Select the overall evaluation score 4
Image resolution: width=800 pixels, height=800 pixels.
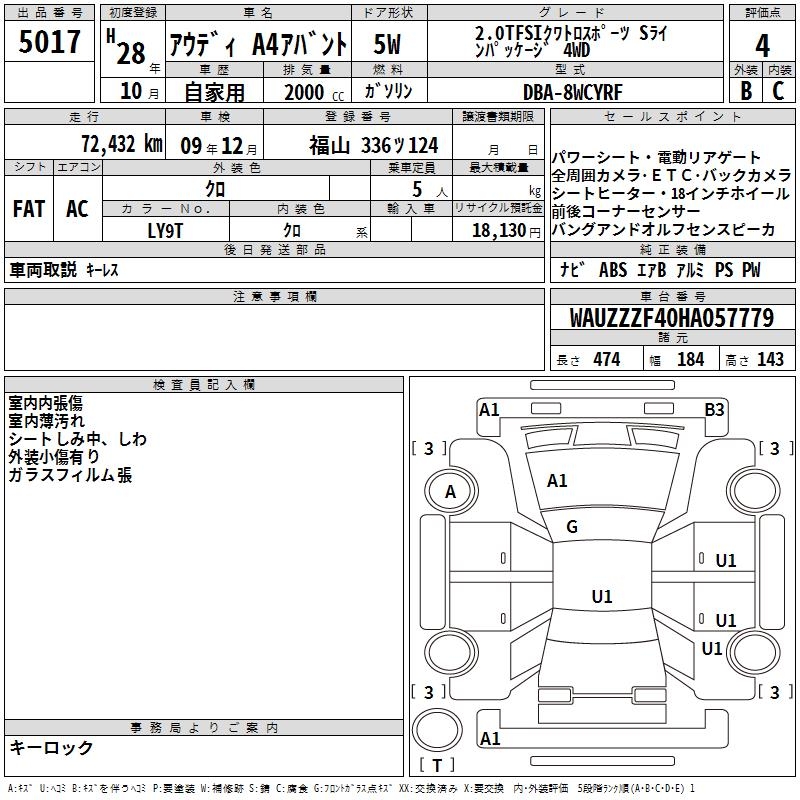[x=762, y=45]
